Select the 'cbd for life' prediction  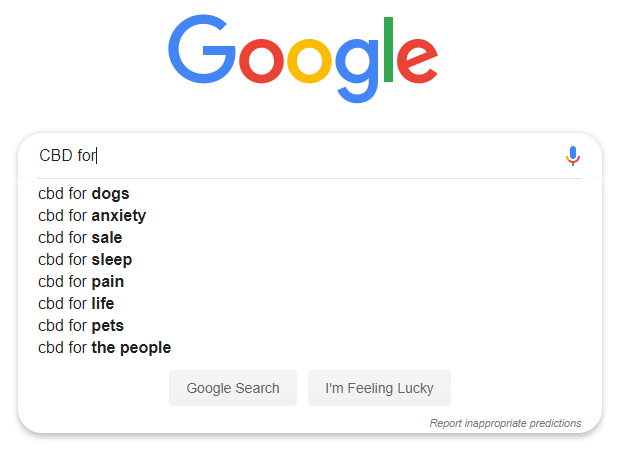78,304
